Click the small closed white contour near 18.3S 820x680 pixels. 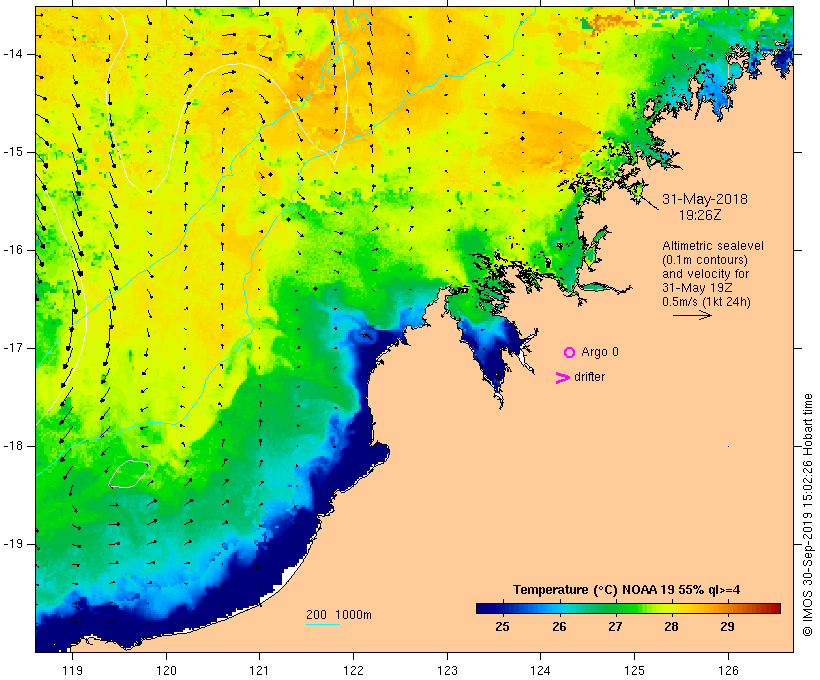tap(129, 474)
